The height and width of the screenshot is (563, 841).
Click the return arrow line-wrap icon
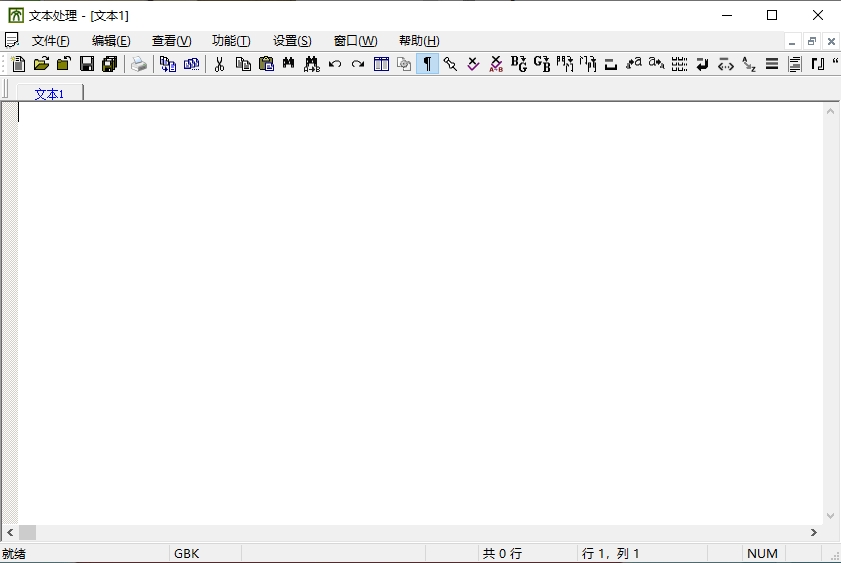click(x=702, y=64)
